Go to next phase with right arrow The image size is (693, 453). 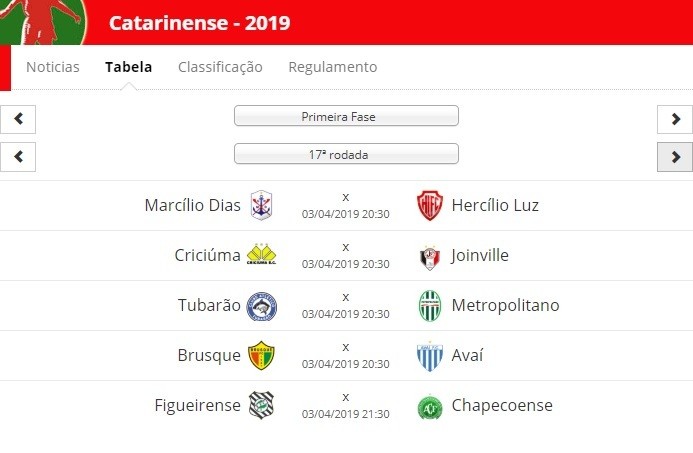pyautogui.click(x=675, y=119)
